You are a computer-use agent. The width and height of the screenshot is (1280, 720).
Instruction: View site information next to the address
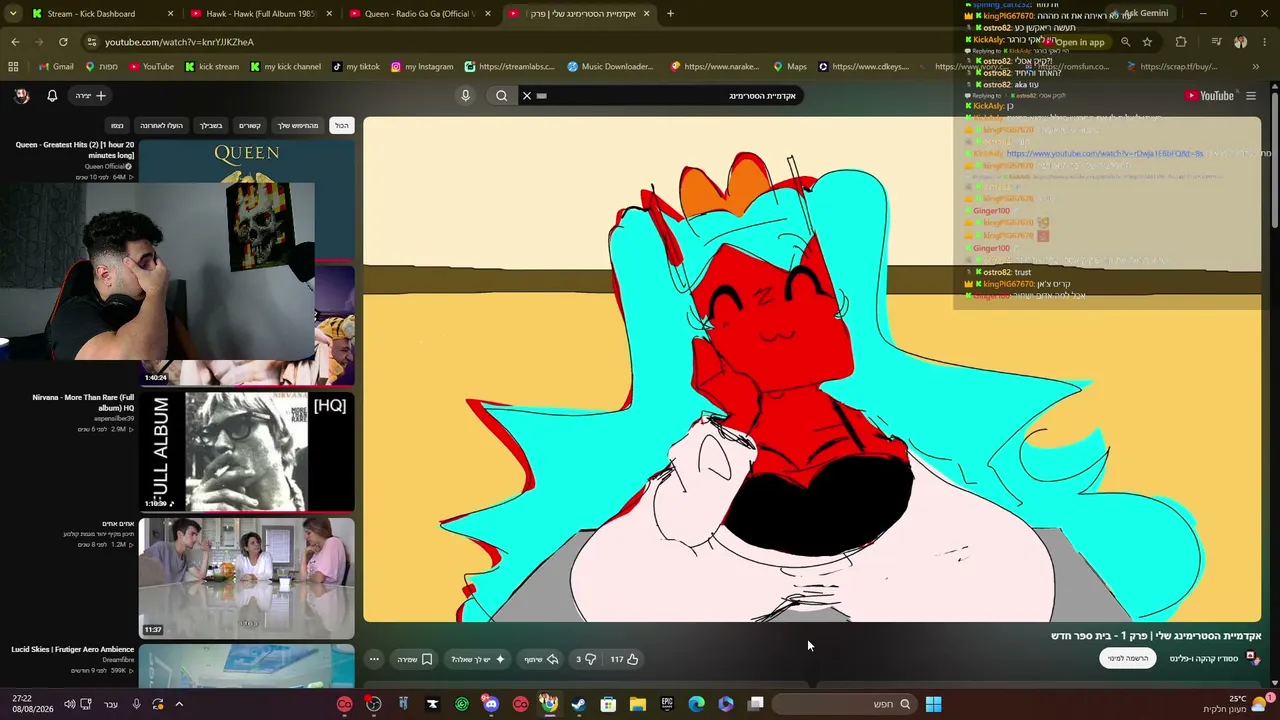[92, 42]
